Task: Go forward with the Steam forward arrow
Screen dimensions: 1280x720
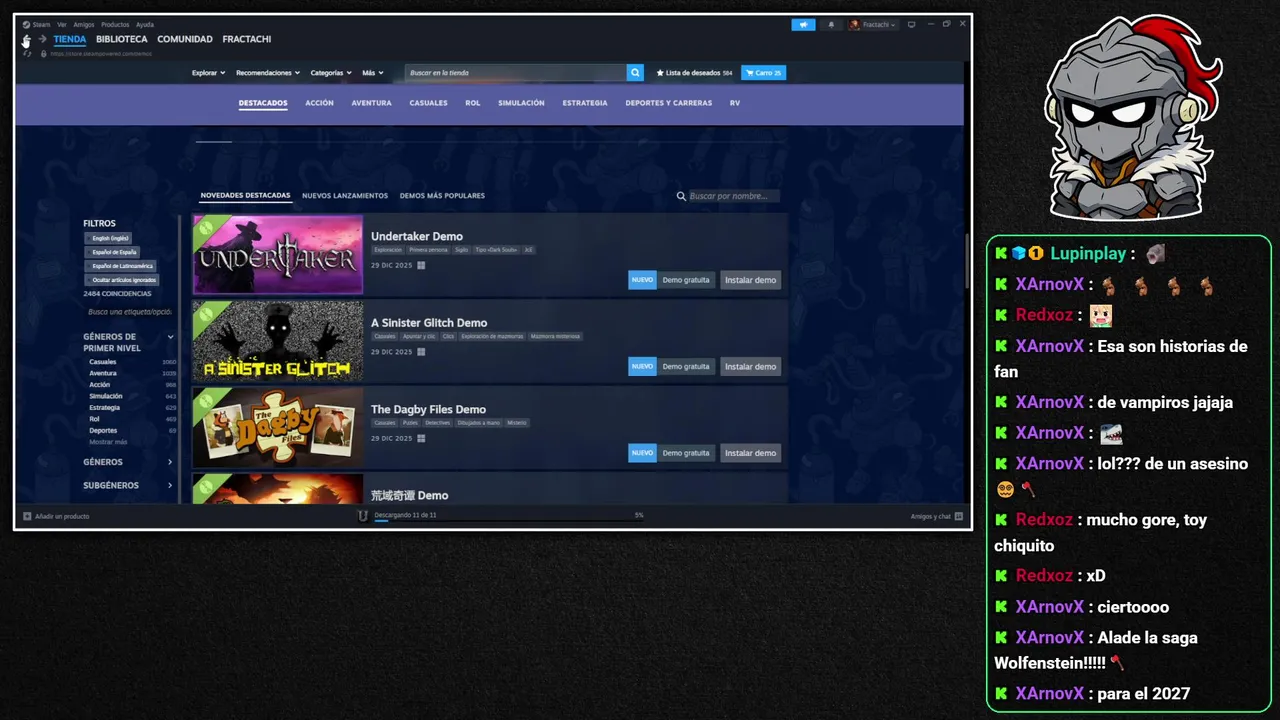Action: [42, 39]
